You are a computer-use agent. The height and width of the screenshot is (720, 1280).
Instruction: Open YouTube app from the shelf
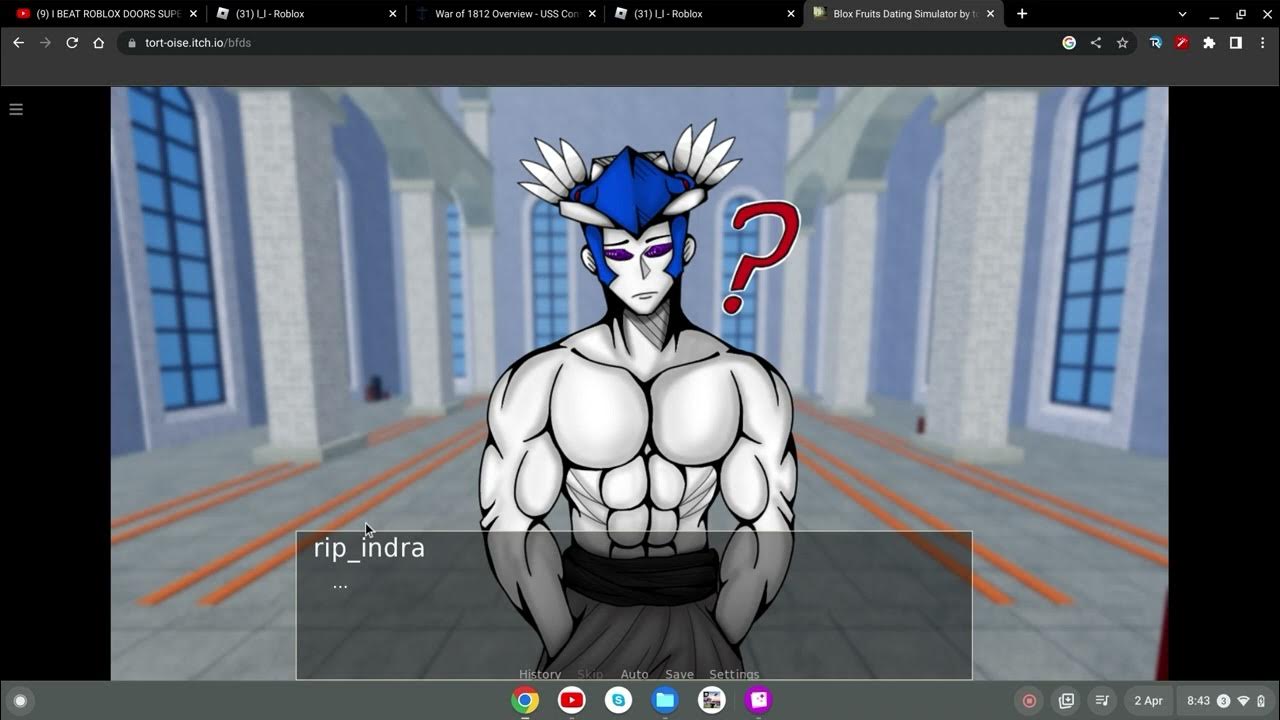pos(572,701)
